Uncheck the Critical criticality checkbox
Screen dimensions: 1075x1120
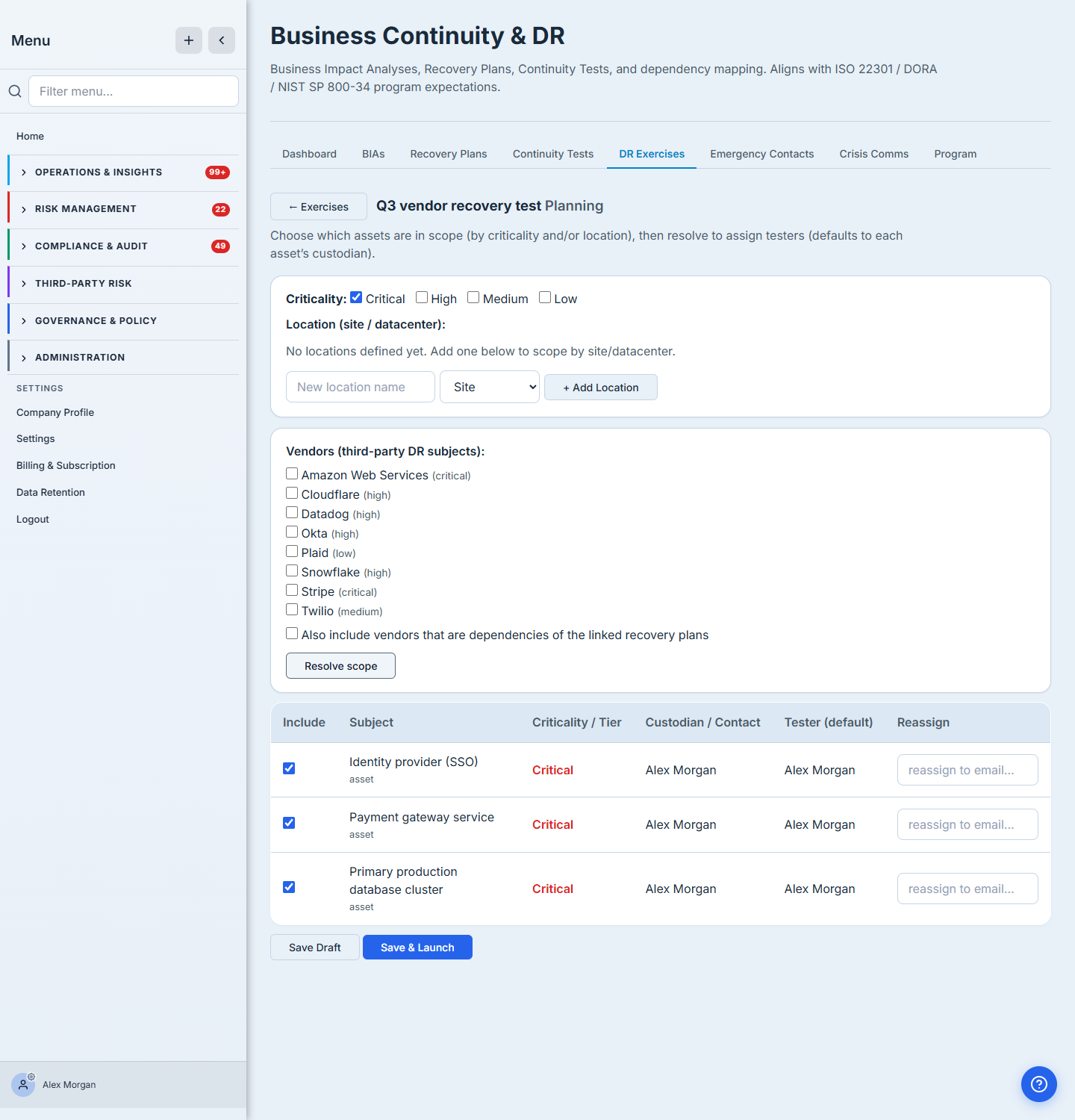pos(356,297)
